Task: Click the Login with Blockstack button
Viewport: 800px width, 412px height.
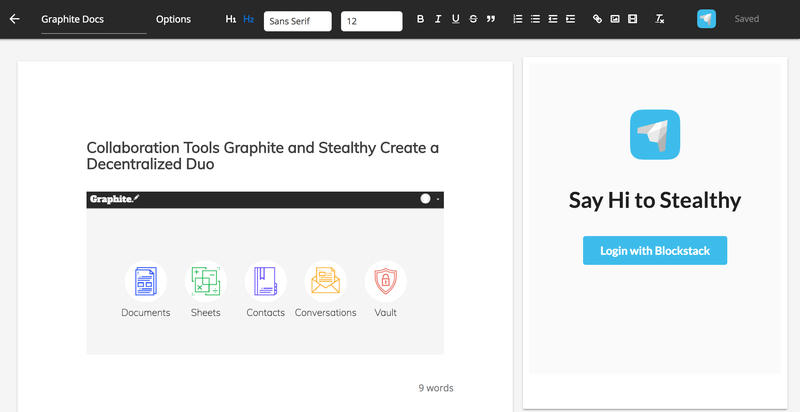Action: (x=654, y=251)
